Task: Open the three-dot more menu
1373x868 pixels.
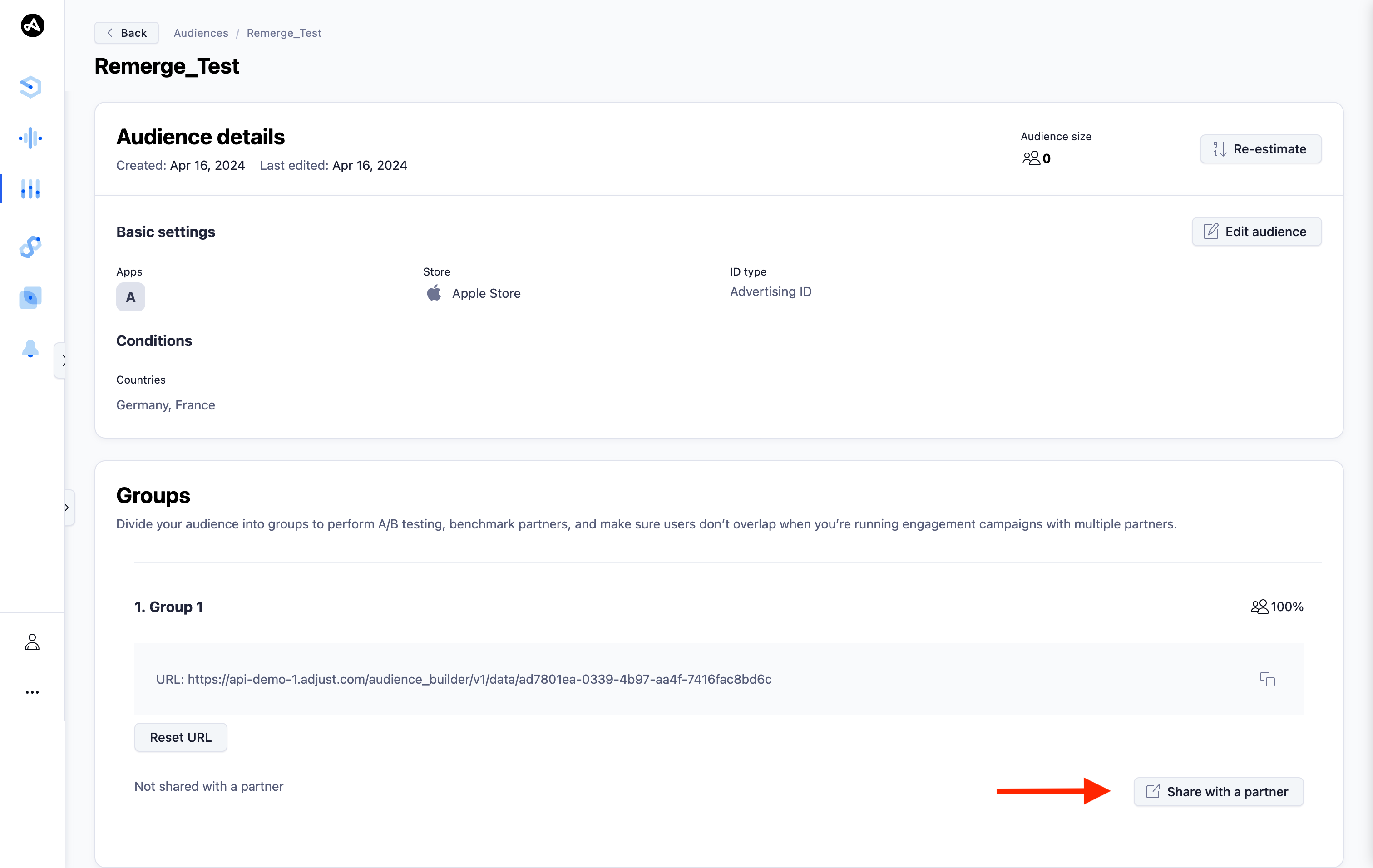Action: tap(33, 692)
